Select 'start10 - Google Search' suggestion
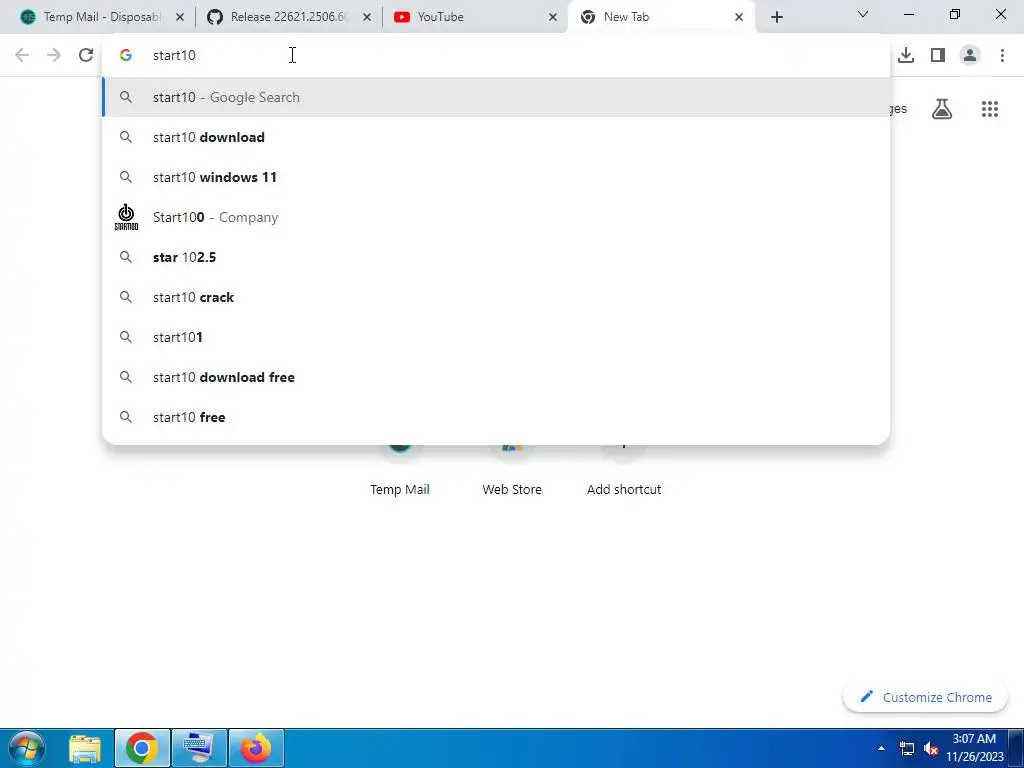This screenshot has height=768, width=1024. 496,97
